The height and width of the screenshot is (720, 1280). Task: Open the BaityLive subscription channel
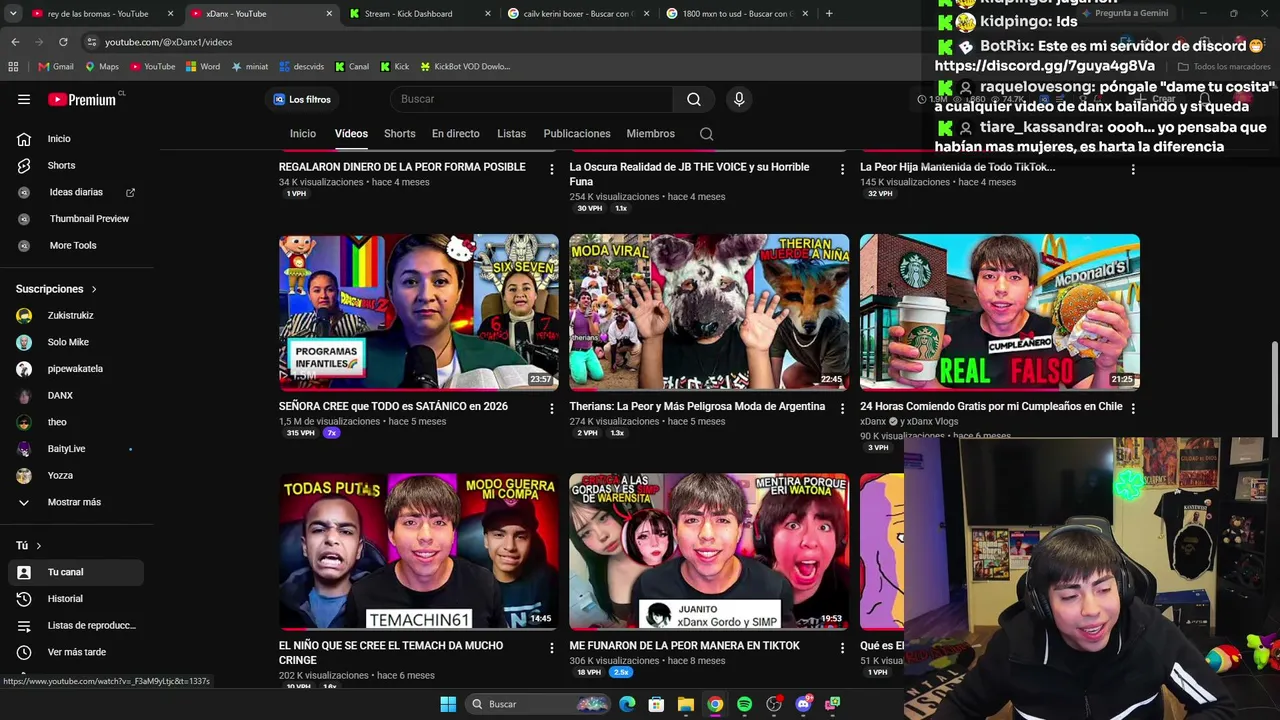[76, 449]
